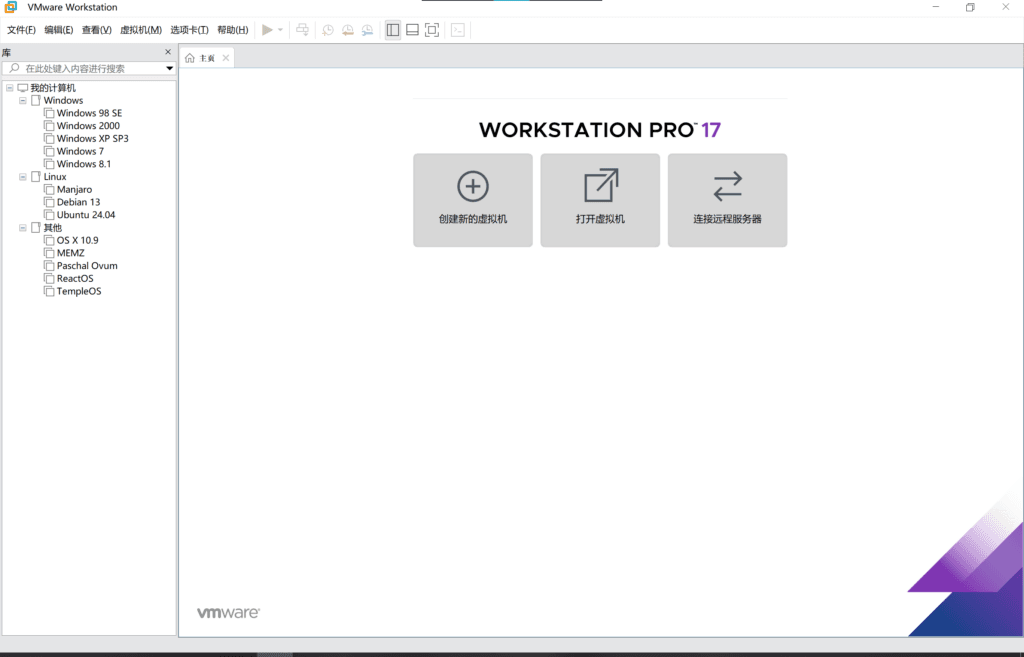
Task: Click the computer icon beside 我的计算机
Action: [23, 88]
